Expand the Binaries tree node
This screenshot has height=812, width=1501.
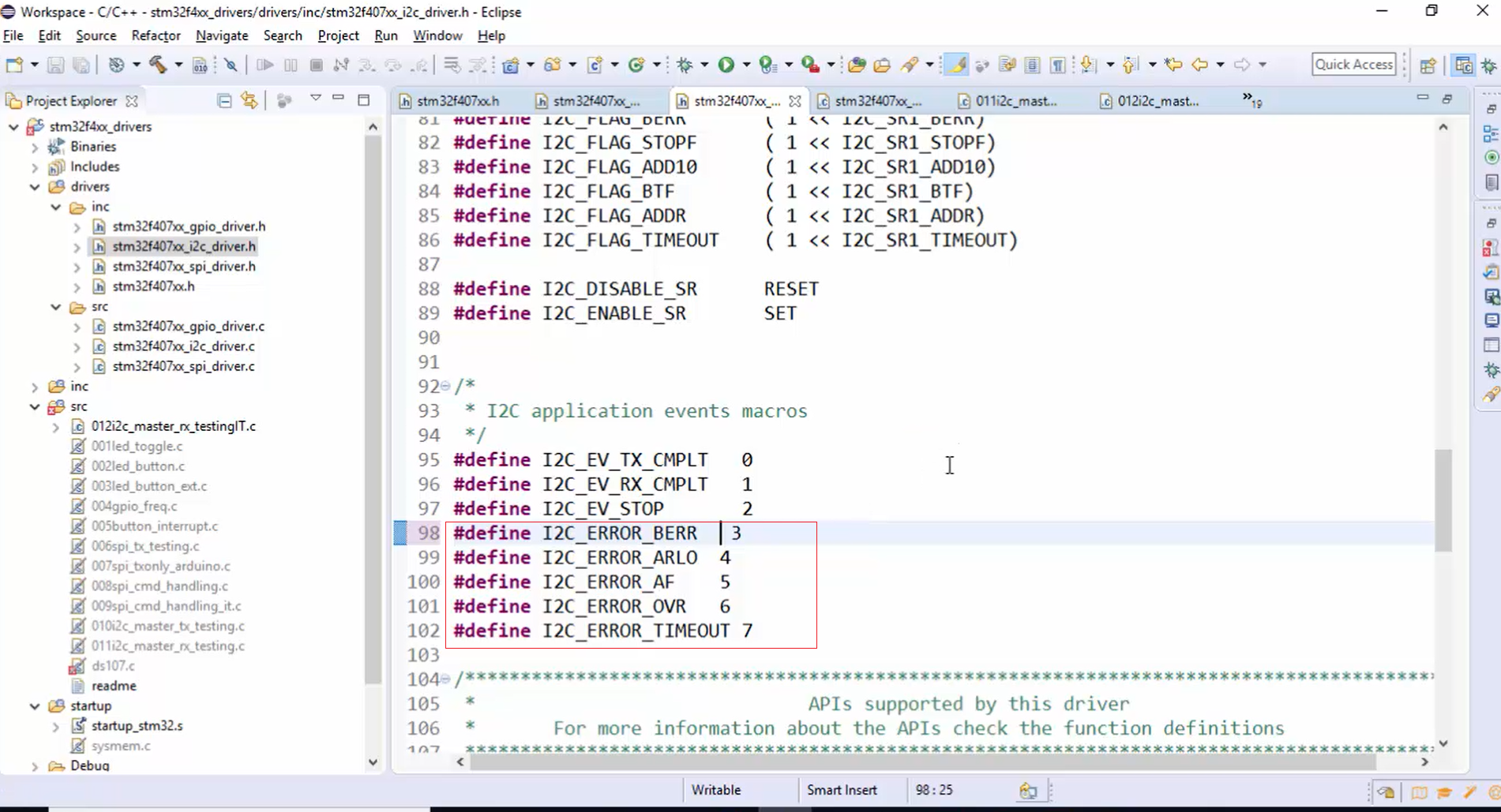(35, 147)
